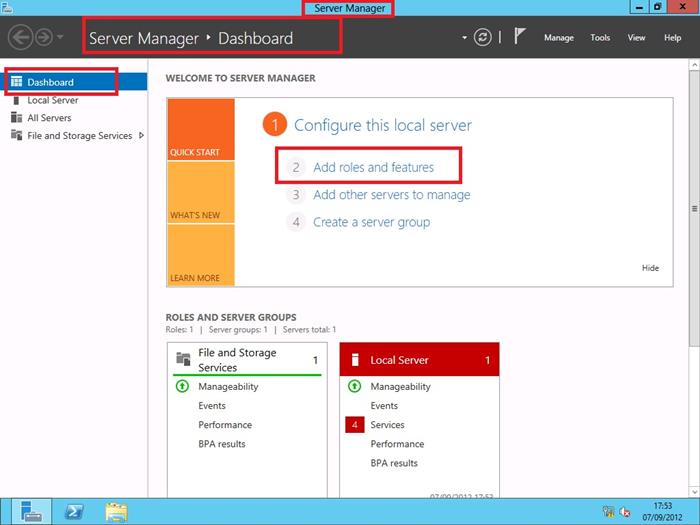Open the Tools menu
This screenshot has height=525, width=700.
click(x=600, y=38)
